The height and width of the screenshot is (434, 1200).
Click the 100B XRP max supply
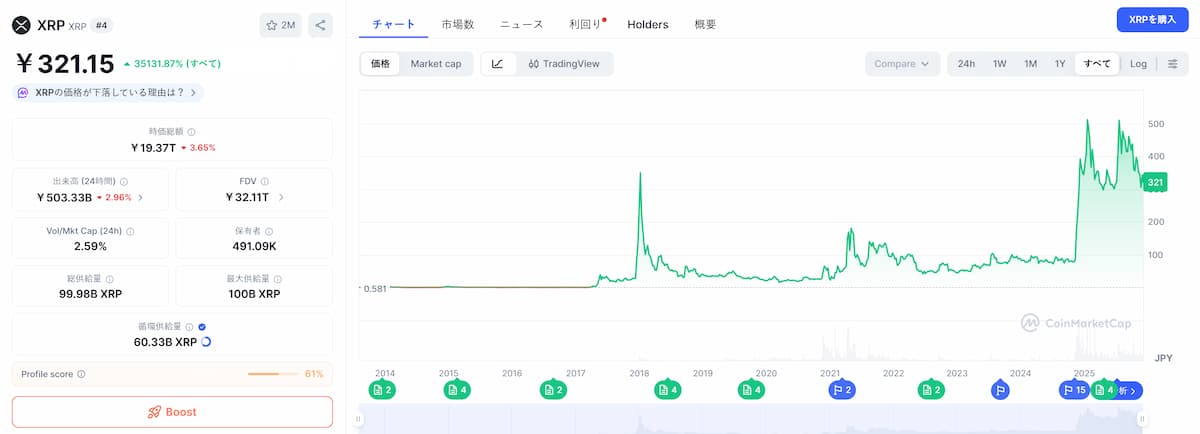coord(254,294)
